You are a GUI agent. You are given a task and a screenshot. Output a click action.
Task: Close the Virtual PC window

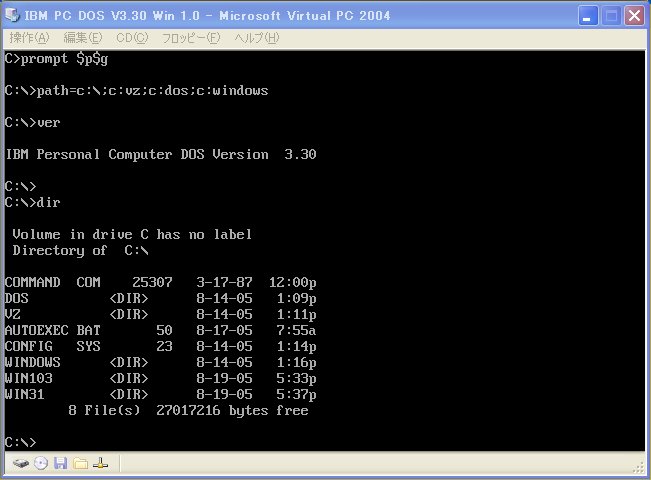(634, 16)
